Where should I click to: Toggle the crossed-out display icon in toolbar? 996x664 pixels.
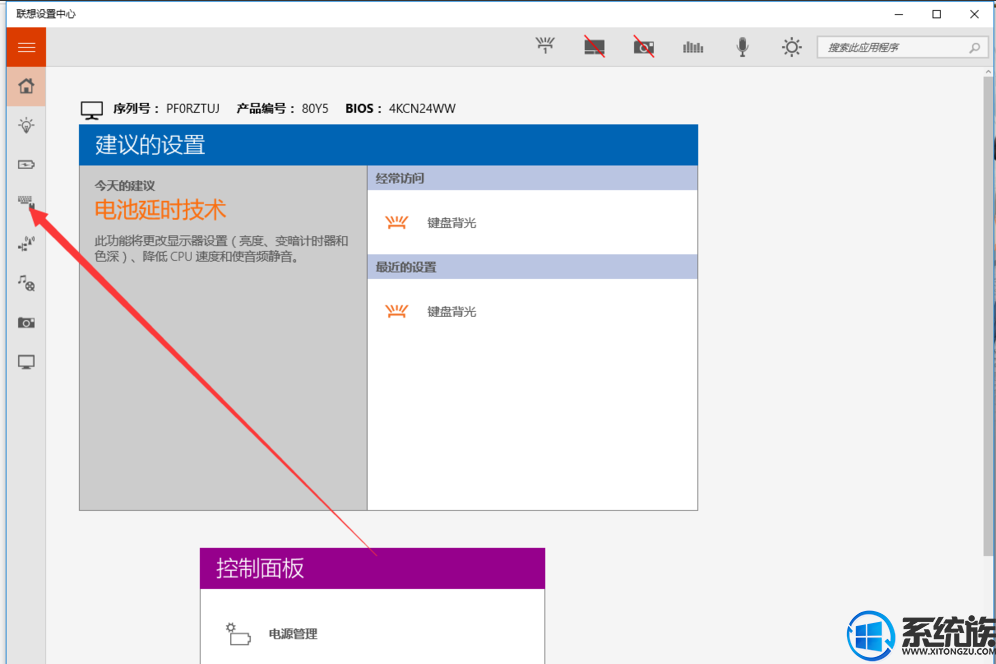595,46
